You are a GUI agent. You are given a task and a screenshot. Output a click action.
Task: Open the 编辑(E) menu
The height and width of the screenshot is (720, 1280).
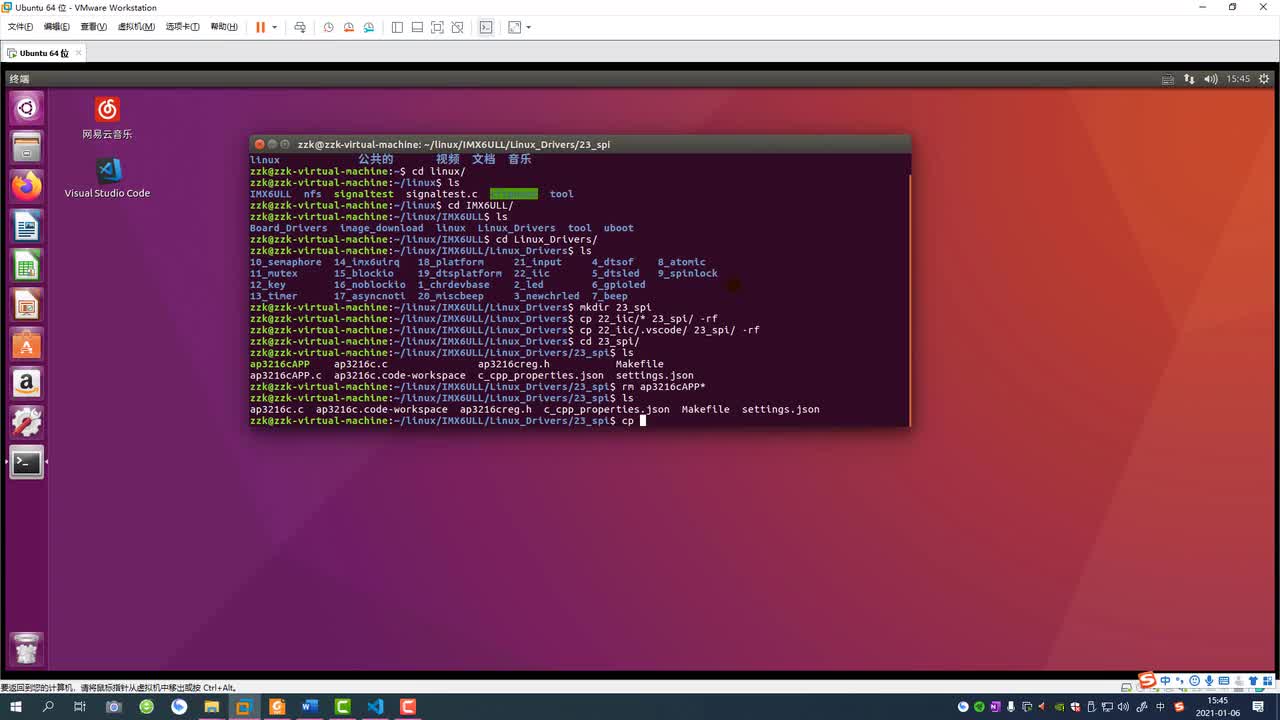57,27
